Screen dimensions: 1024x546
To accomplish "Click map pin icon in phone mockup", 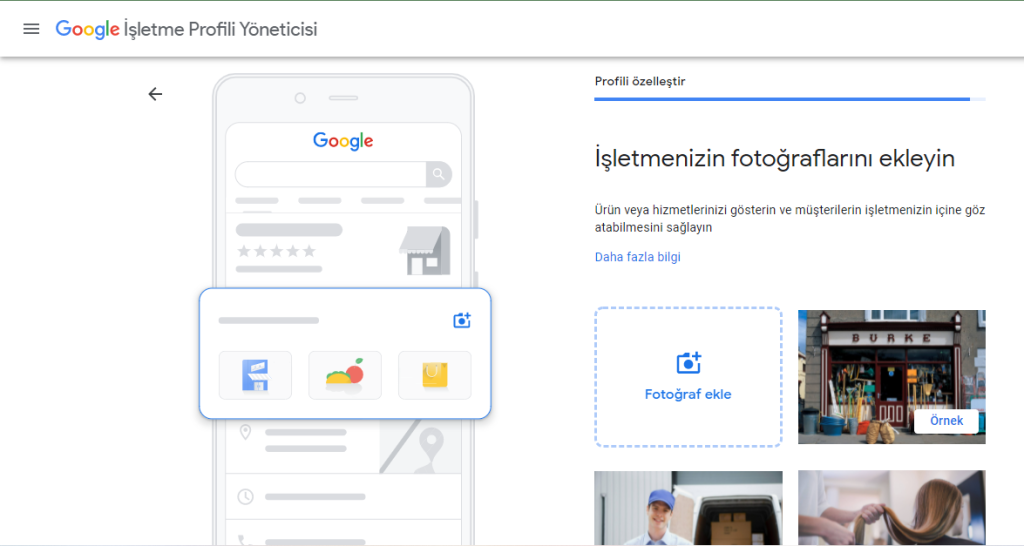I will coord(246,432).
